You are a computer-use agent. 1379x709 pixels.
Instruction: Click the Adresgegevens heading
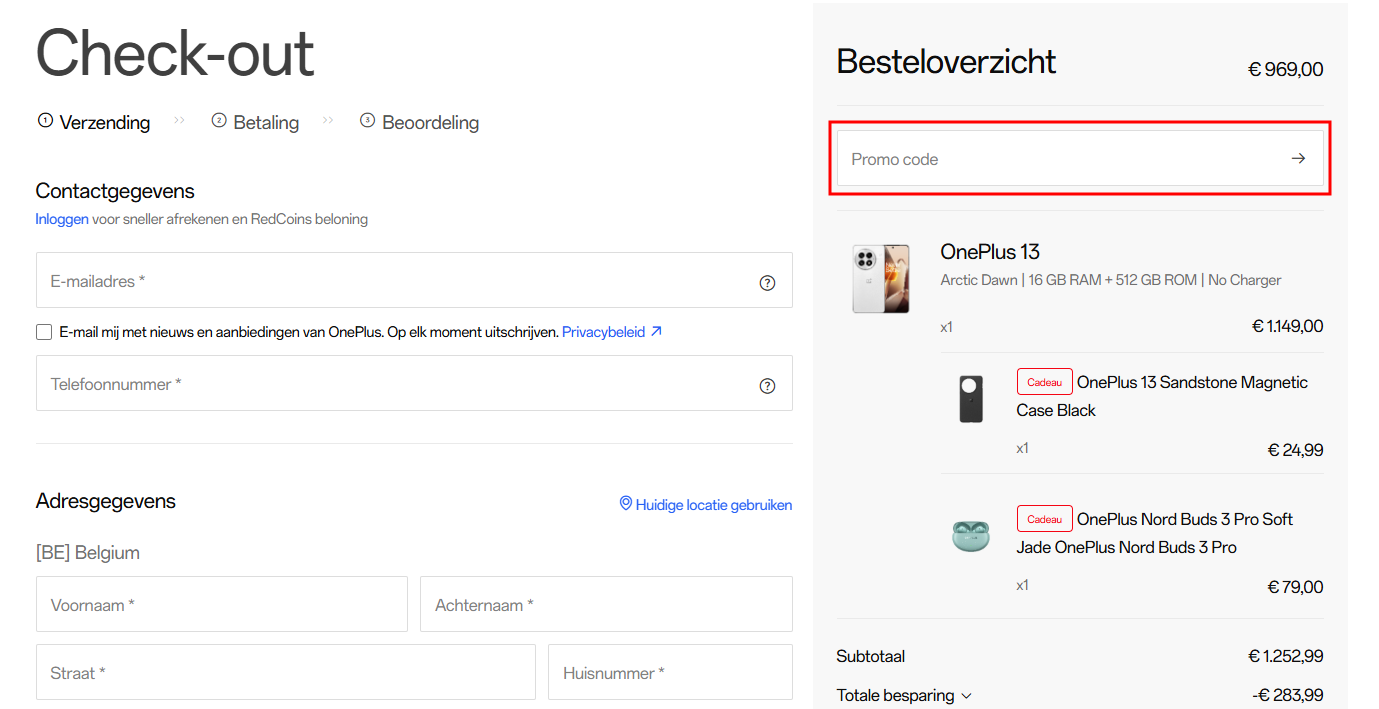coord(106,501)
